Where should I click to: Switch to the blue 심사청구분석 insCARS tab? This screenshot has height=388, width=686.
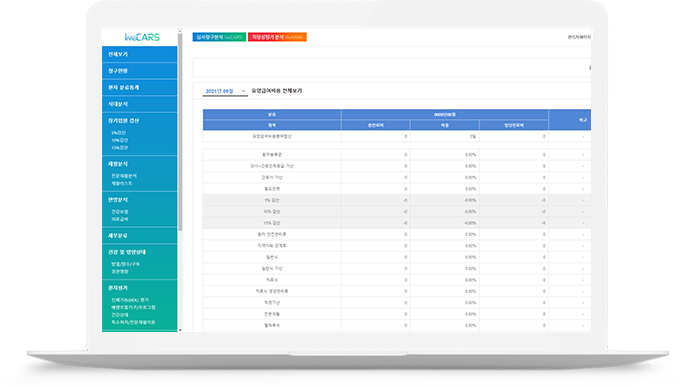[x=219, y=37]
